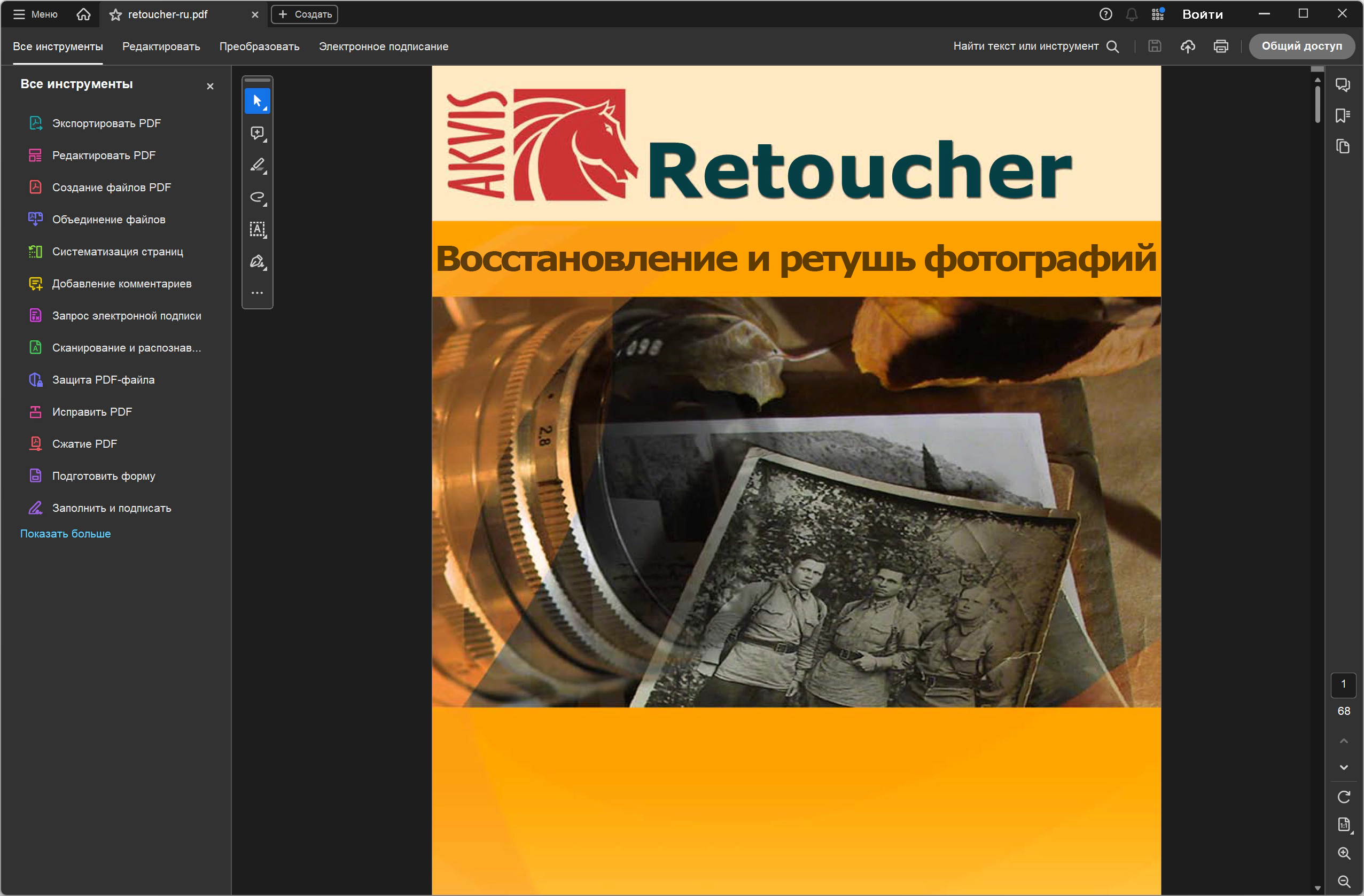Select the highlight pen tool
Screen dimensions: 1364x896
pyautogui.click(x=258, y=166)
